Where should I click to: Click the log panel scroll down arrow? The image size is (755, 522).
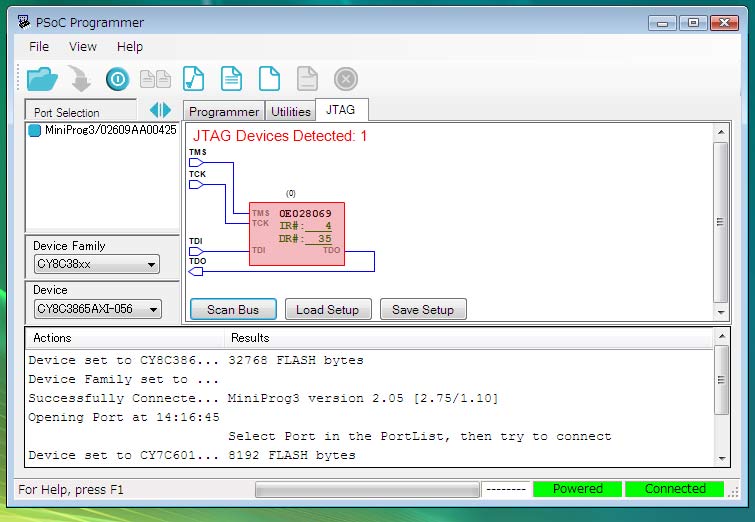[x=721, y=459]
